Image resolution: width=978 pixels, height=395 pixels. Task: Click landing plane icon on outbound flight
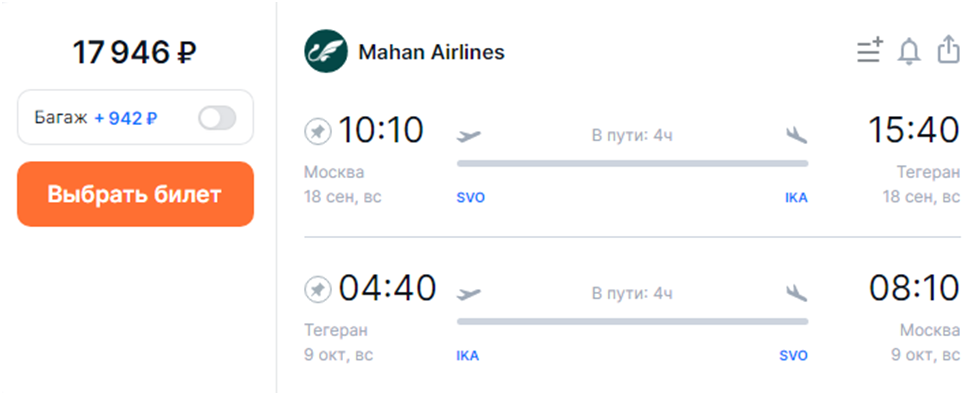tap(796, 135)
